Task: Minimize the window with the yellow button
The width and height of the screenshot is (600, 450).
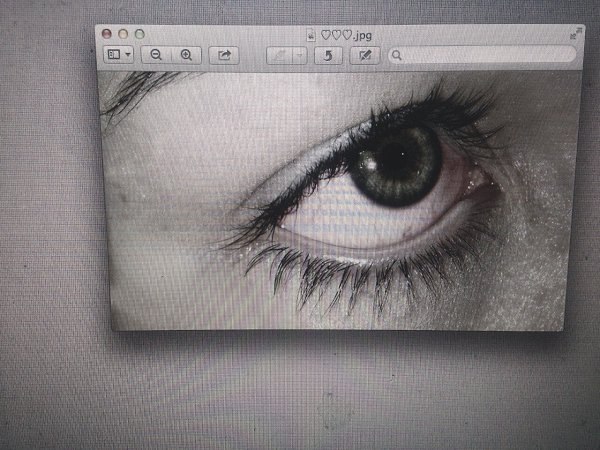Action: 123,34
